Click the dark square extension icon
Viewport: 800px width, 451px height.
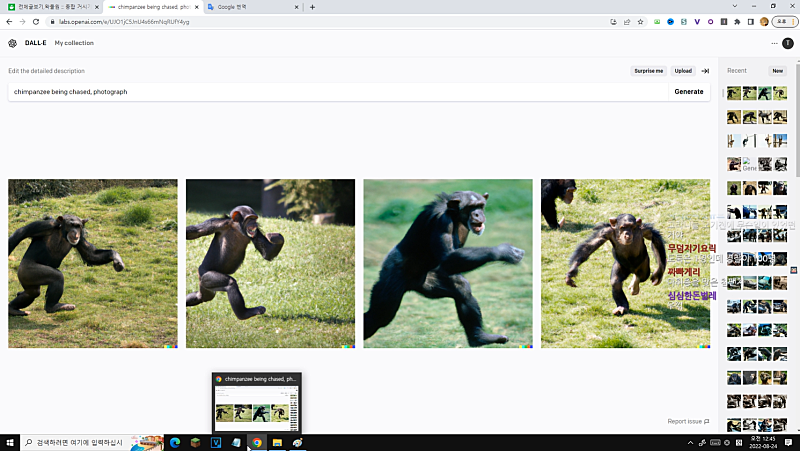[x=723, y=22]
